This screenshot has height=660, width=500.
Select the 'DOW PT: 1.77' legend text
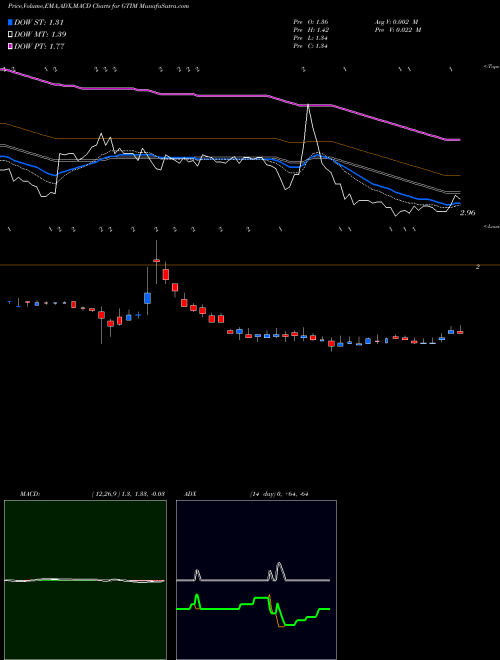pos(39,46)
